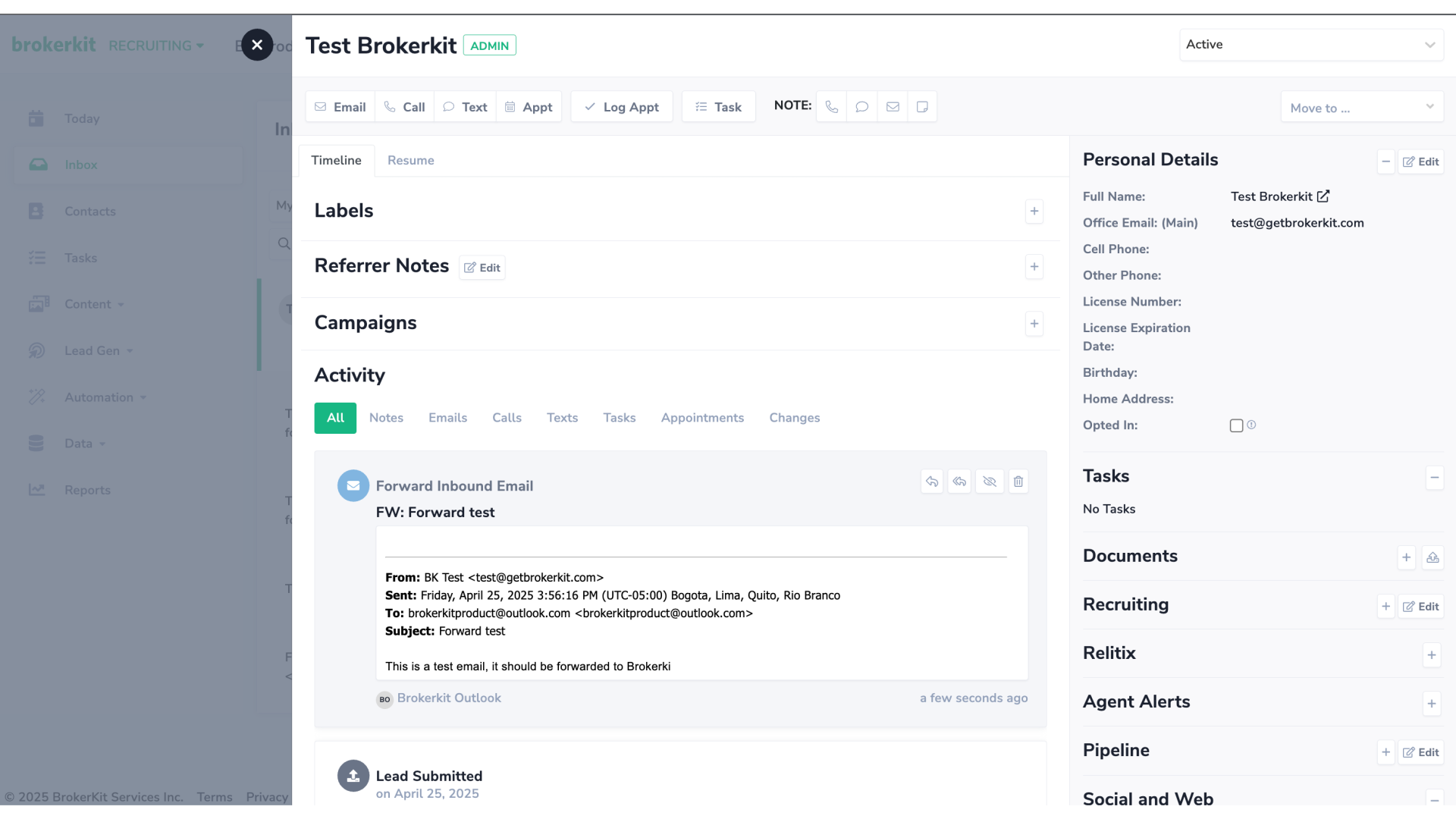The image size is (1456, 819).
Task: Filter activity by Calls
Action: pos(507,418)
